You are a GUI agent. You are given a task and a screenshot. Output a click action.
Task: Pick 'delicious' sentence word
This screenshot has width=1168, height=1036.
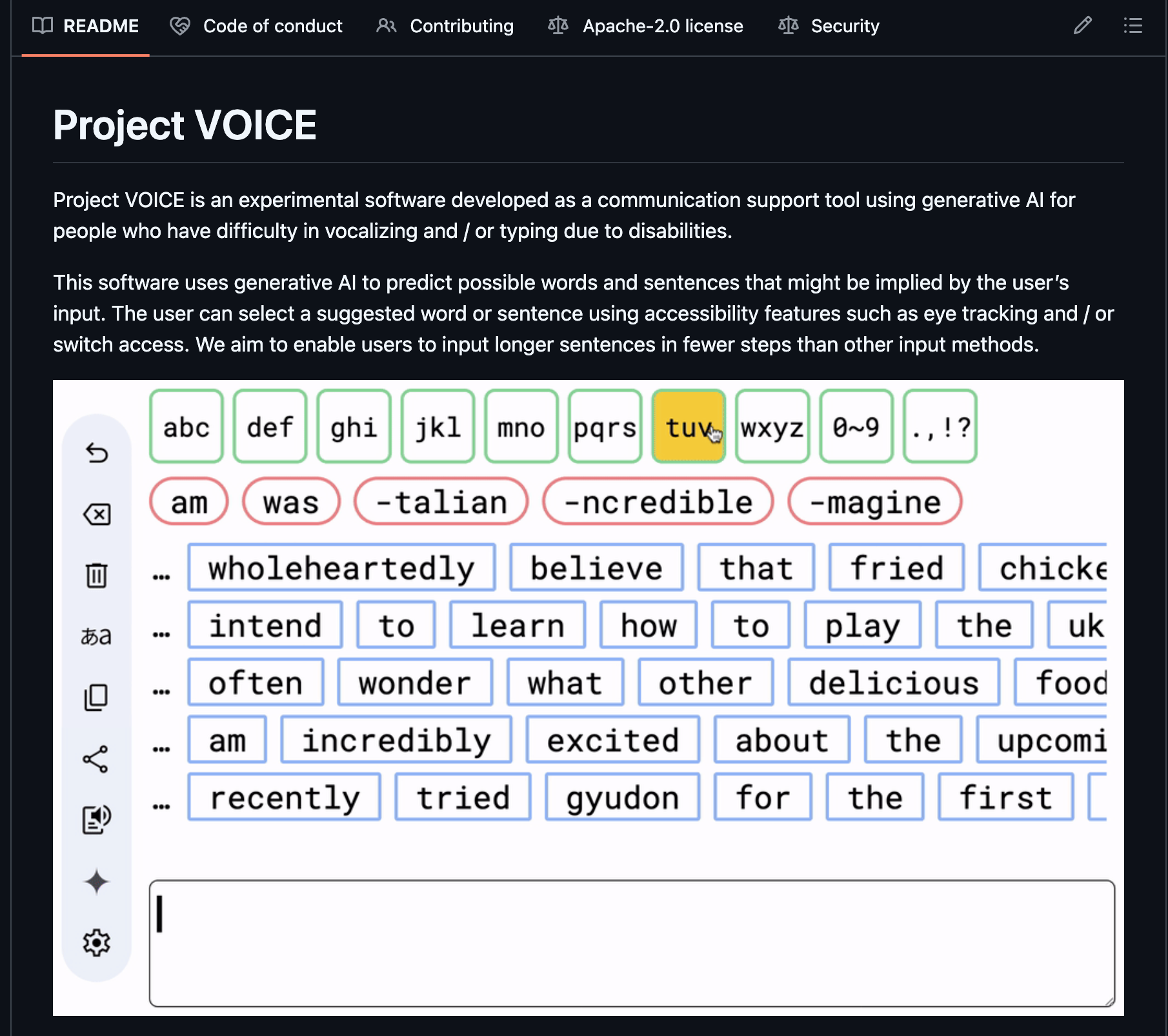[x=894, y=682]
